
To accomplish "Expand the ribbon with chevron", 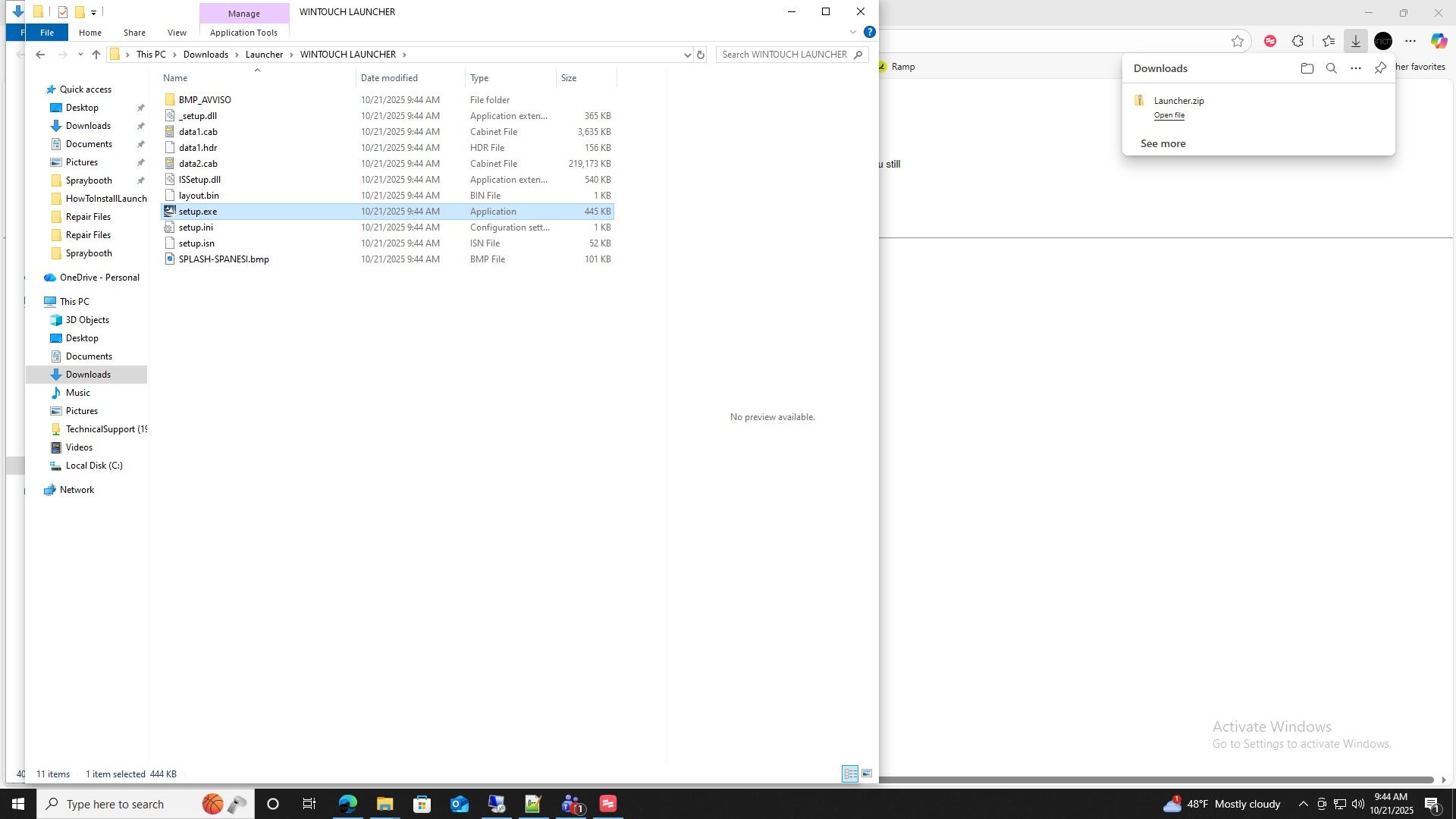I will click(x=853, y=32).
